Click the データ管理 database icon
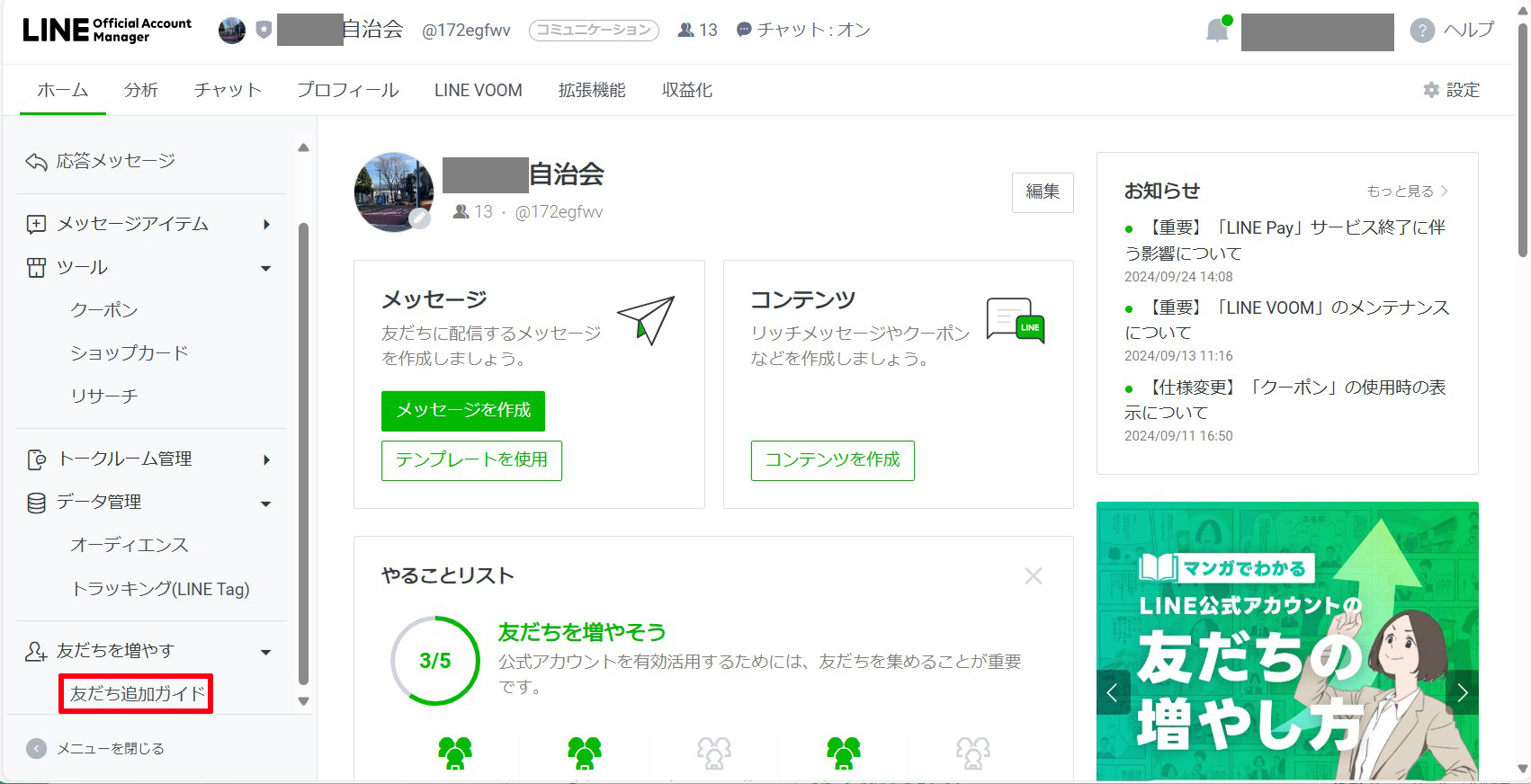 [x=36, y=503]
